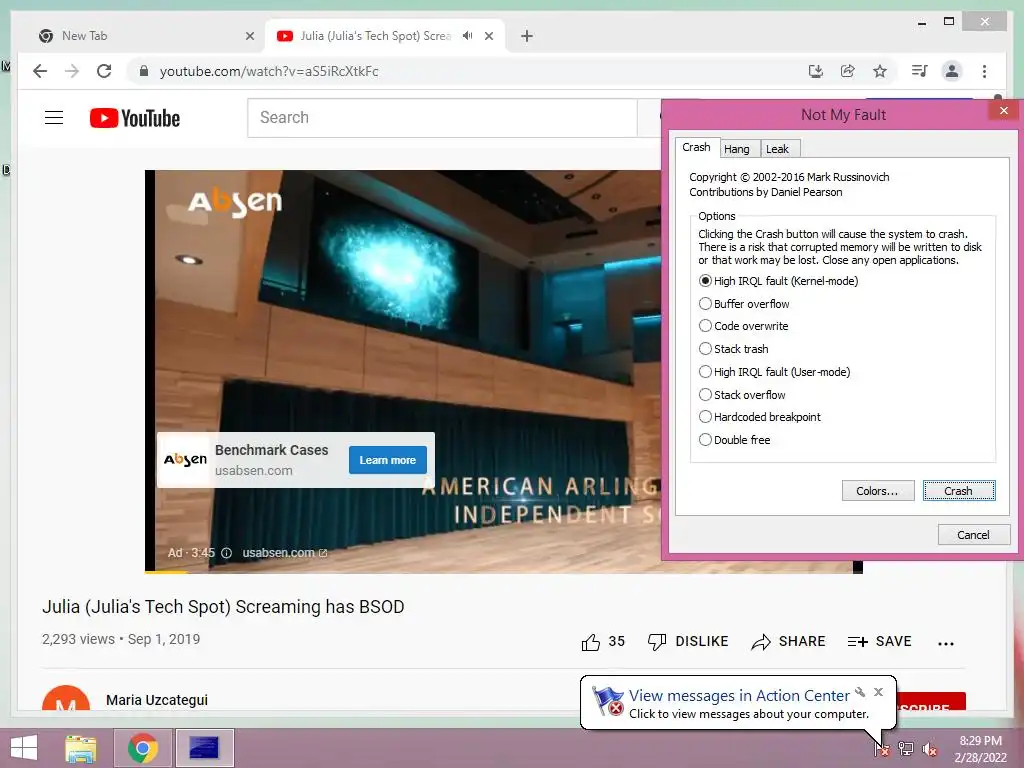Screen dimensions: 1024x768
Task: Bookmark this page with the star icon
Action: 880,71
